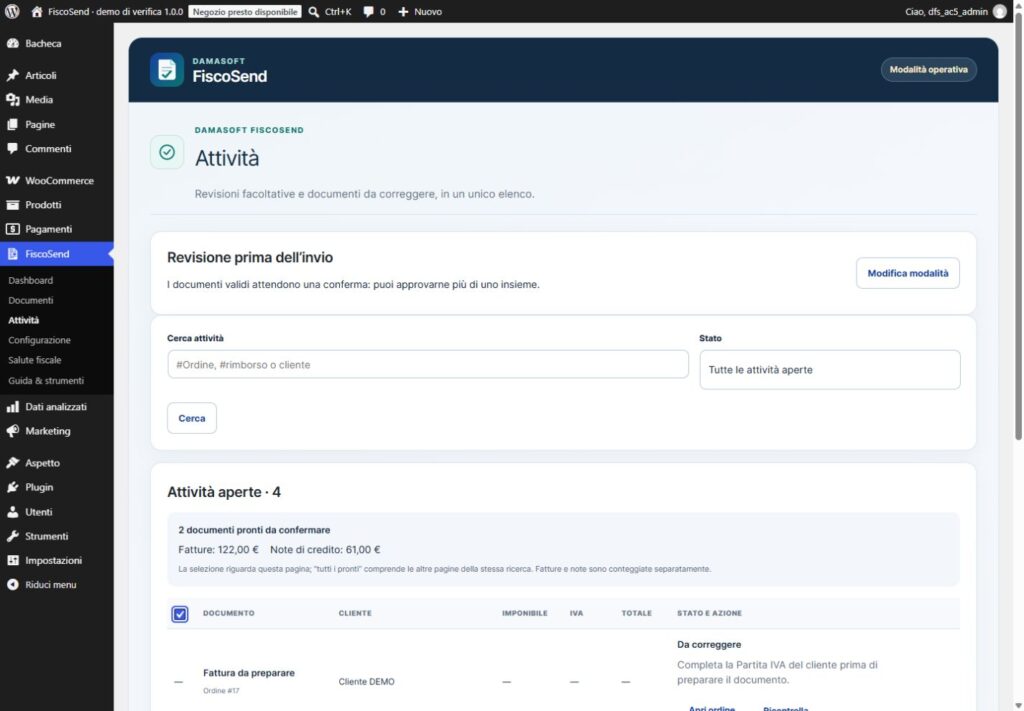1024x711 pixels.
Task: Click the Strumenti wrench icon
Action: click(12, 536)
